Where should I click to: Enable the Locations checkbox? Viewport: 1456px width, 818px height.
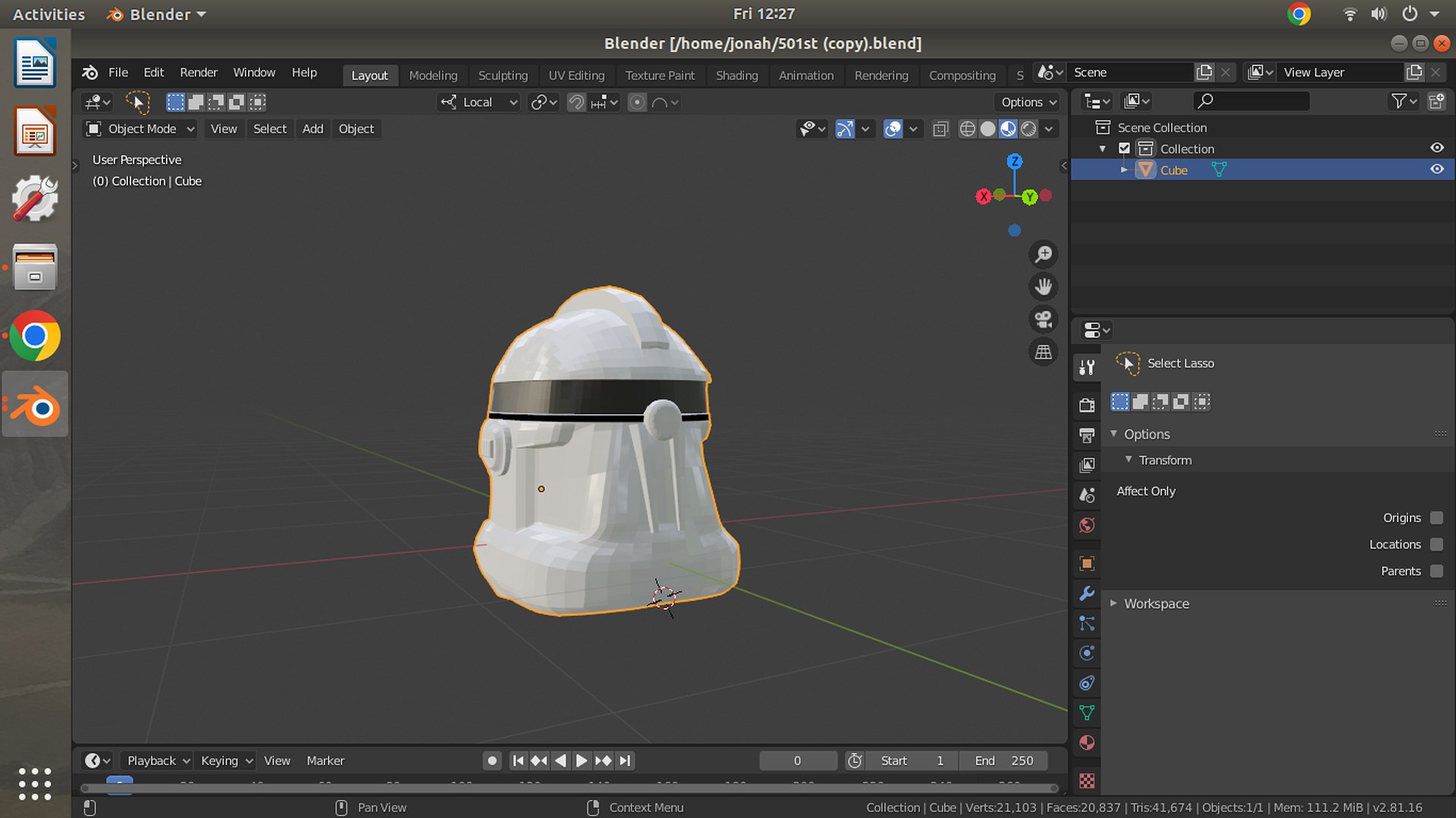click(1436, 544)
